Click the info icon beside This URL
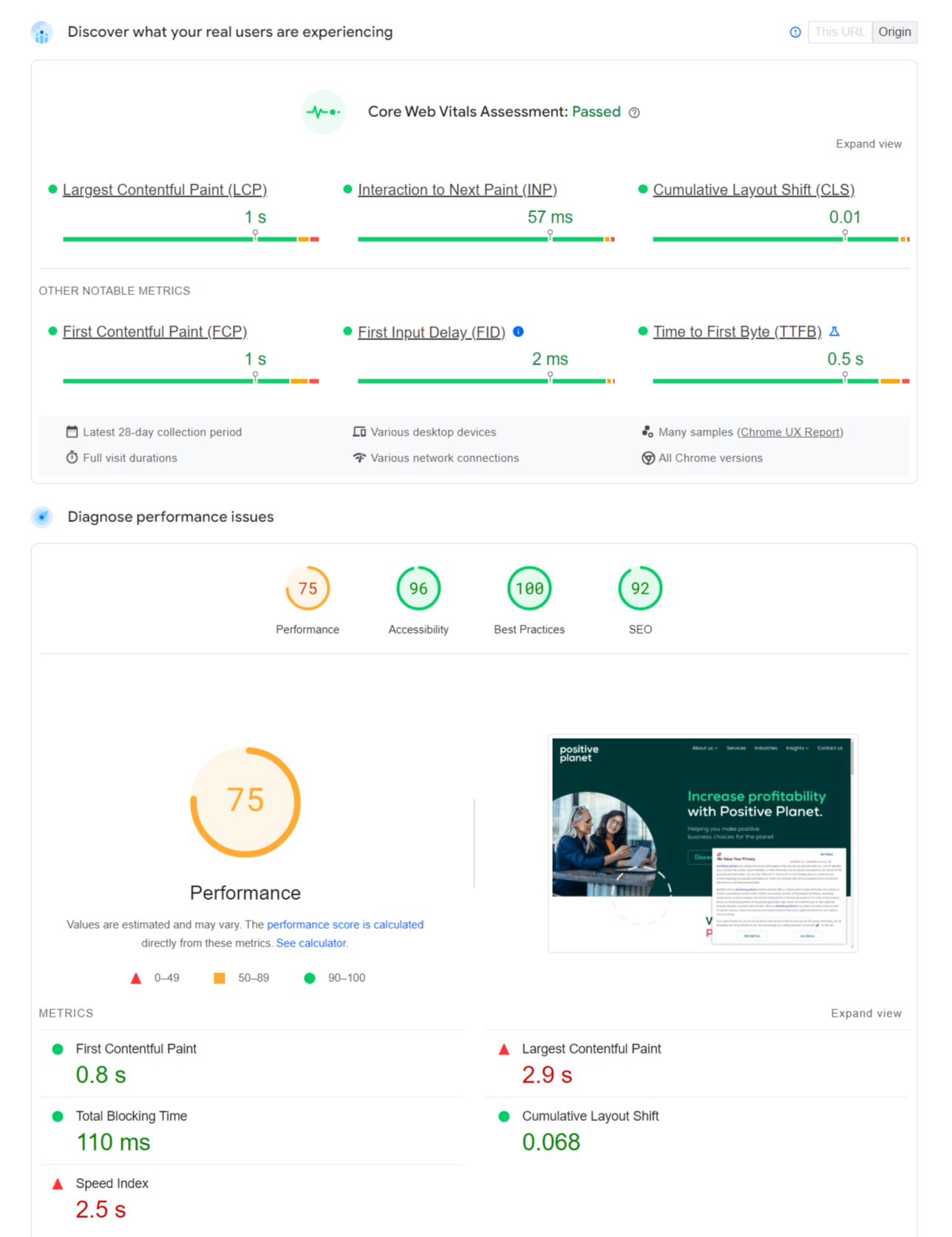 (795, 32)
